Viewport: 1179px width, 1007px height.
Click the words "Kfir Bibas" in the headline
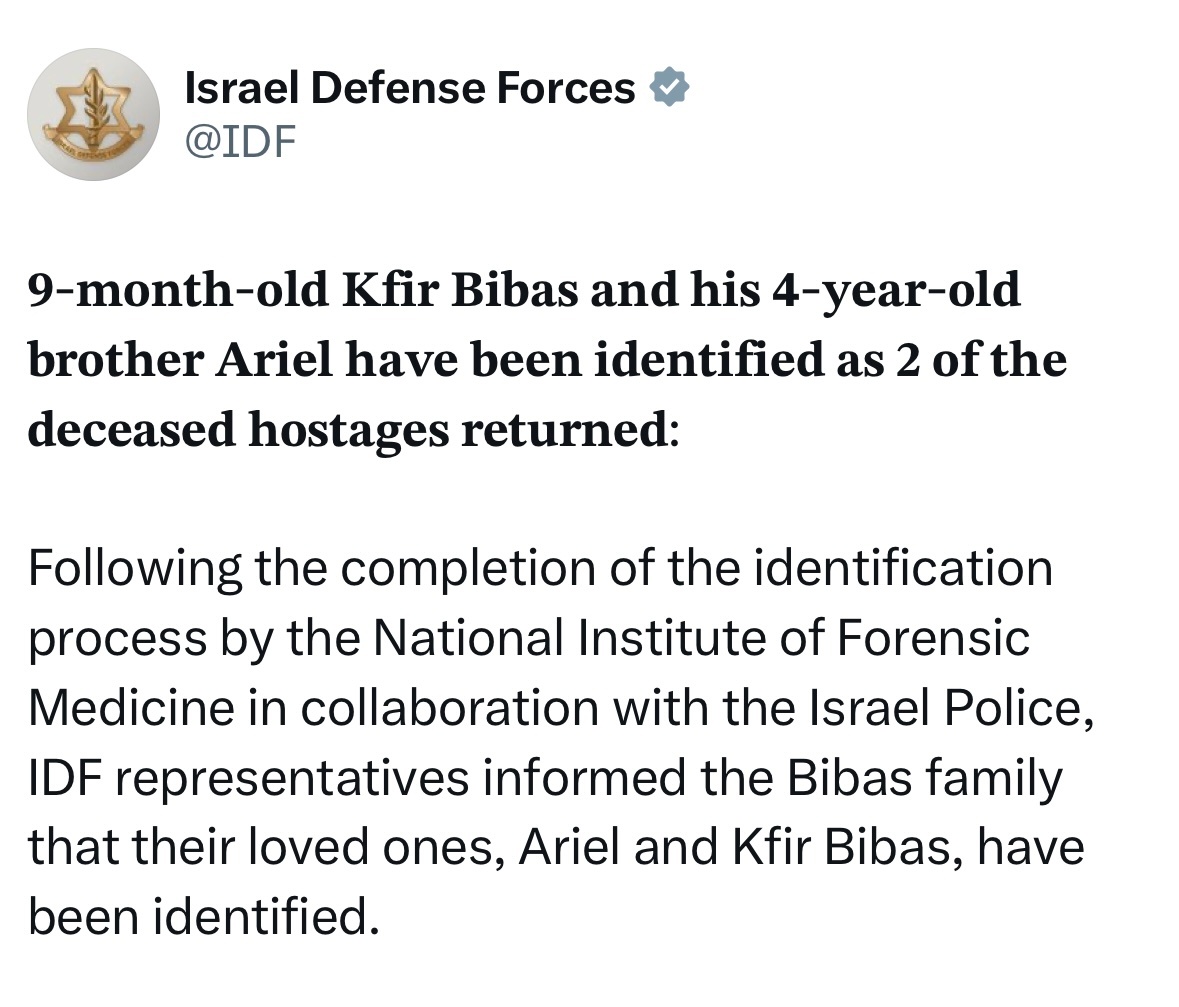point(460,290)
